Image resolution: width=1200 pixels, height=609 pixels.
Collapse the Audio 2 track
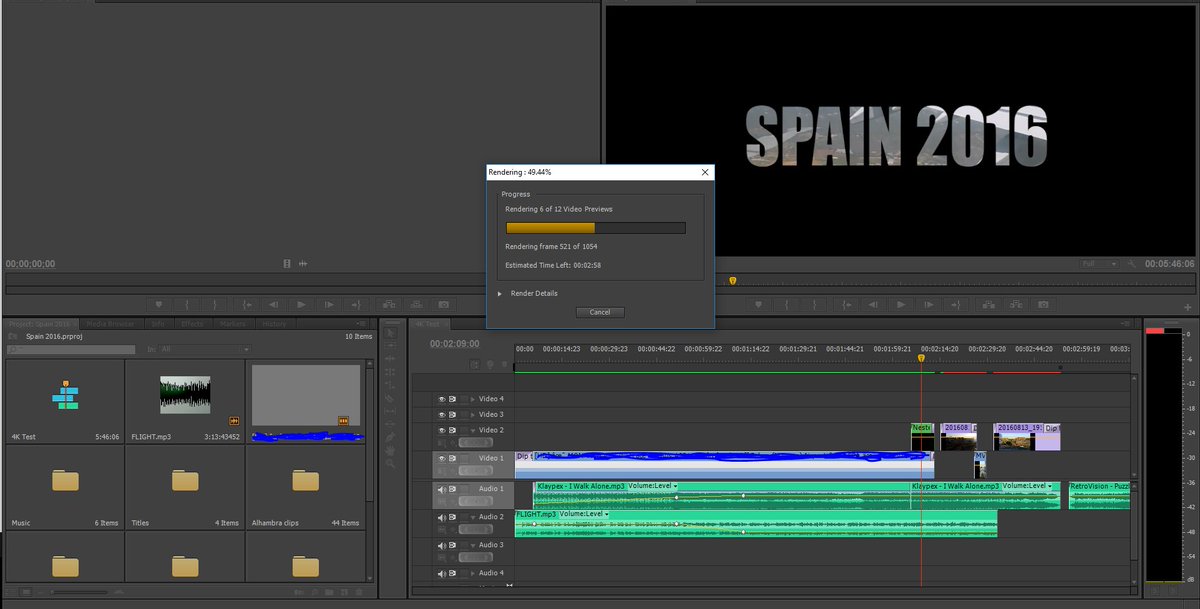473,517
